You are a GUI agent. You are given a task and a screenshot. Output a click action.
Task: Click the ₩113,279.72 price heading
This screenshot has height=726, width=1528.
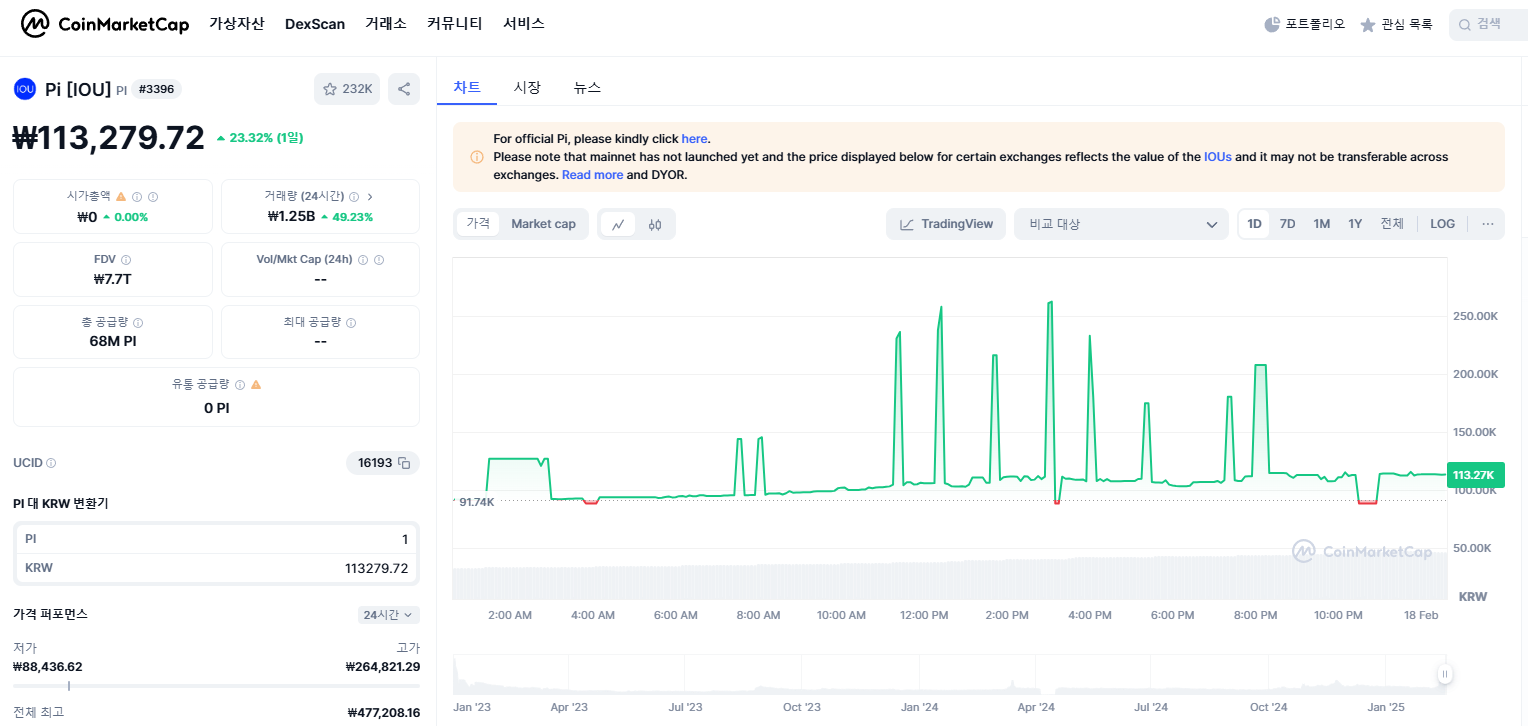[x=108, y=138]
